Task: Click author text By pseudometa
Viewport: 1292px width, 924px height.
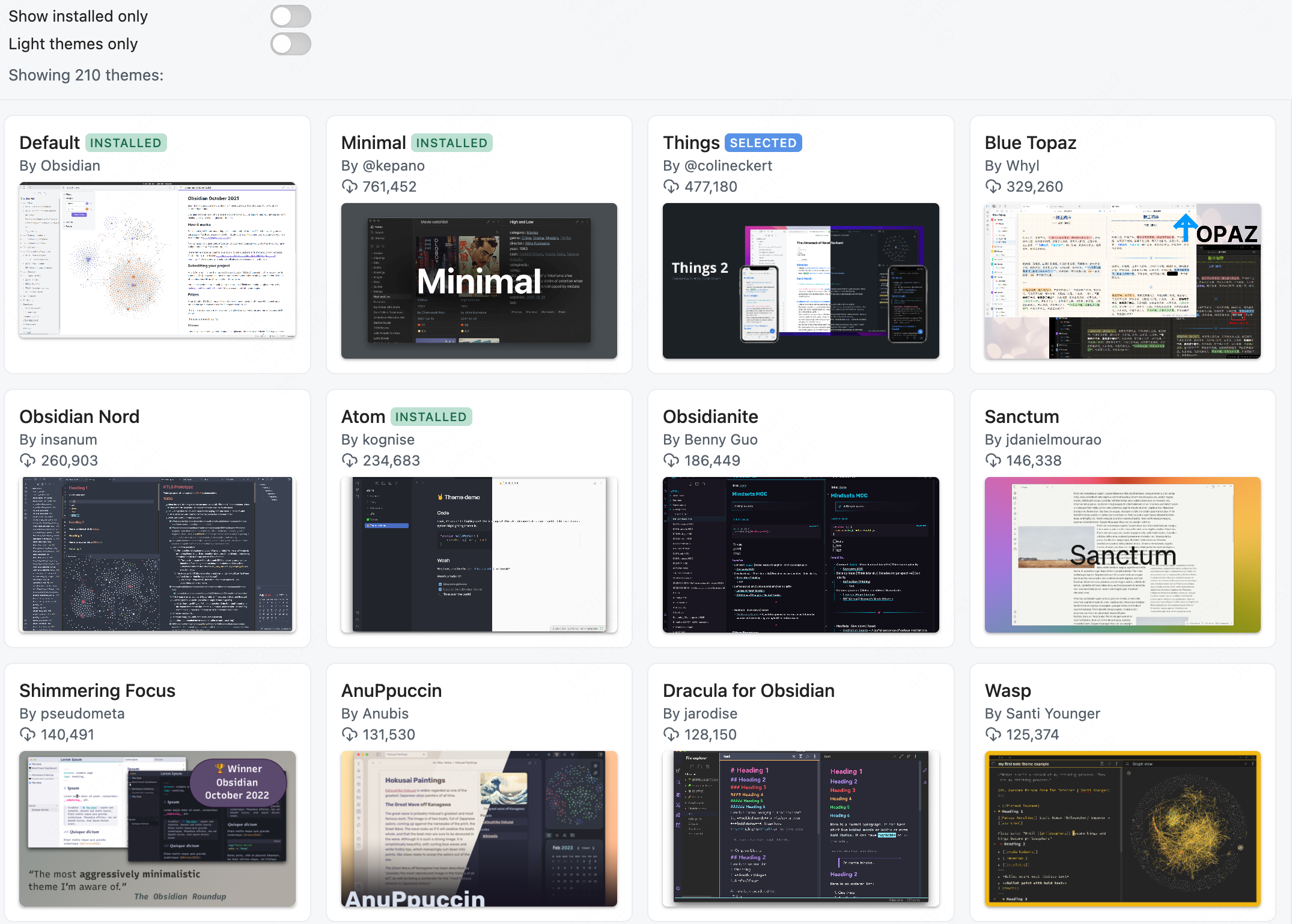Action: point(72,714)
